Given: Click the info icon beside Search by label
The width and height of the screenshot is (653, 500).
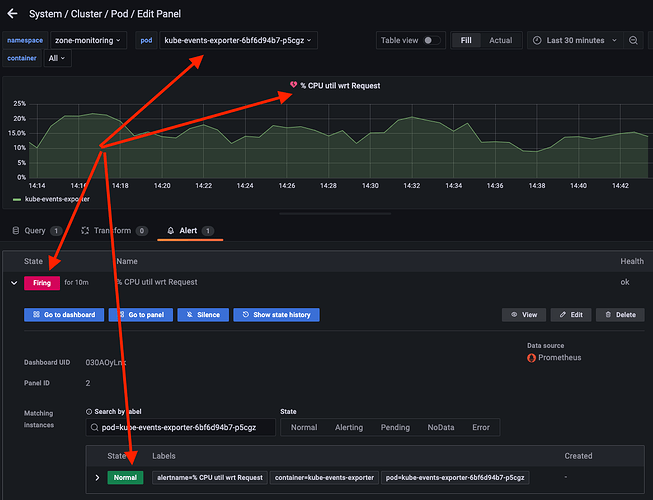Looking at the screenshot, I should click(x=89, y=412).
